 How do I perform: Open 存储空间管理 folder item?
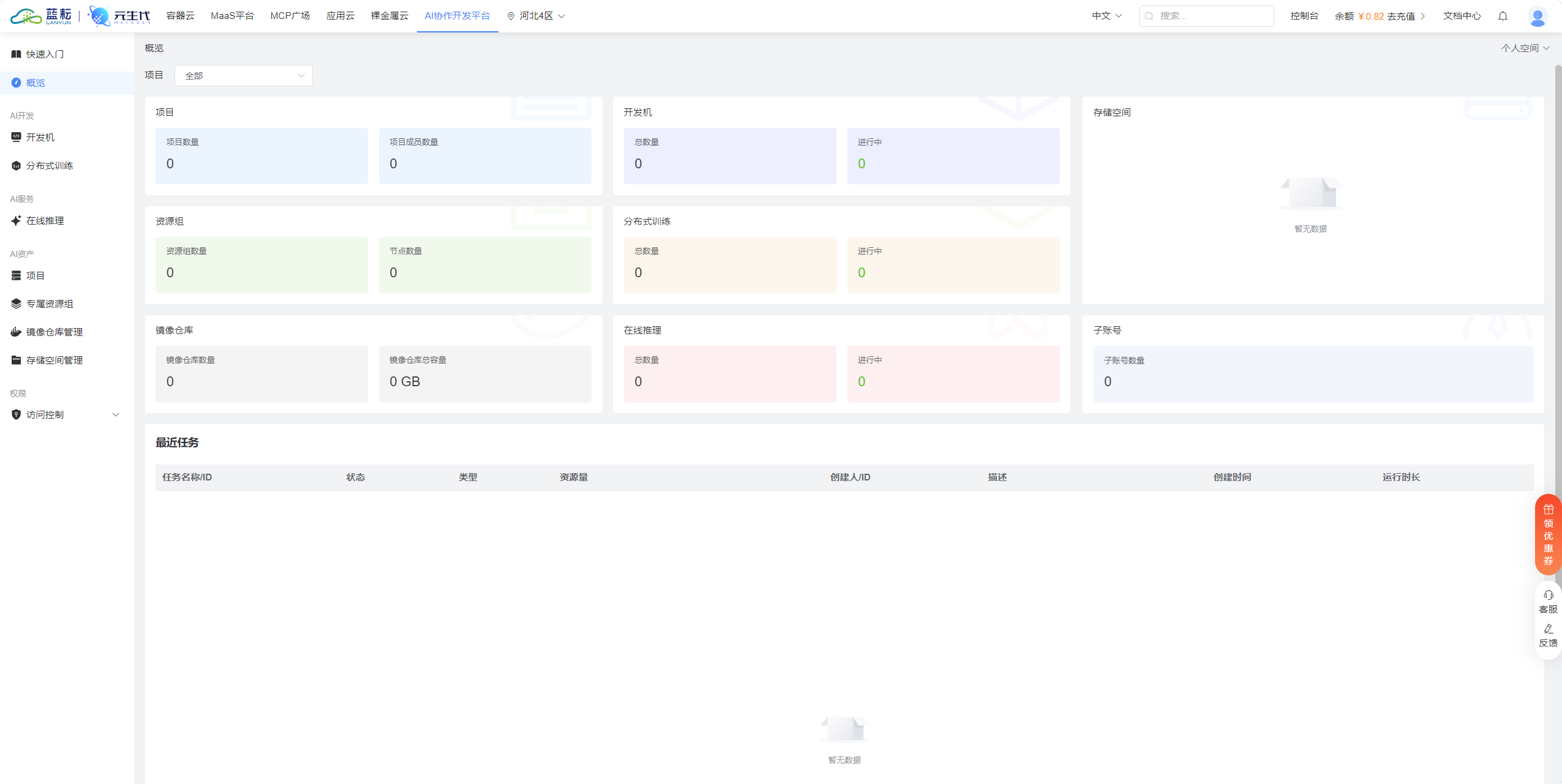pos(54,360)
